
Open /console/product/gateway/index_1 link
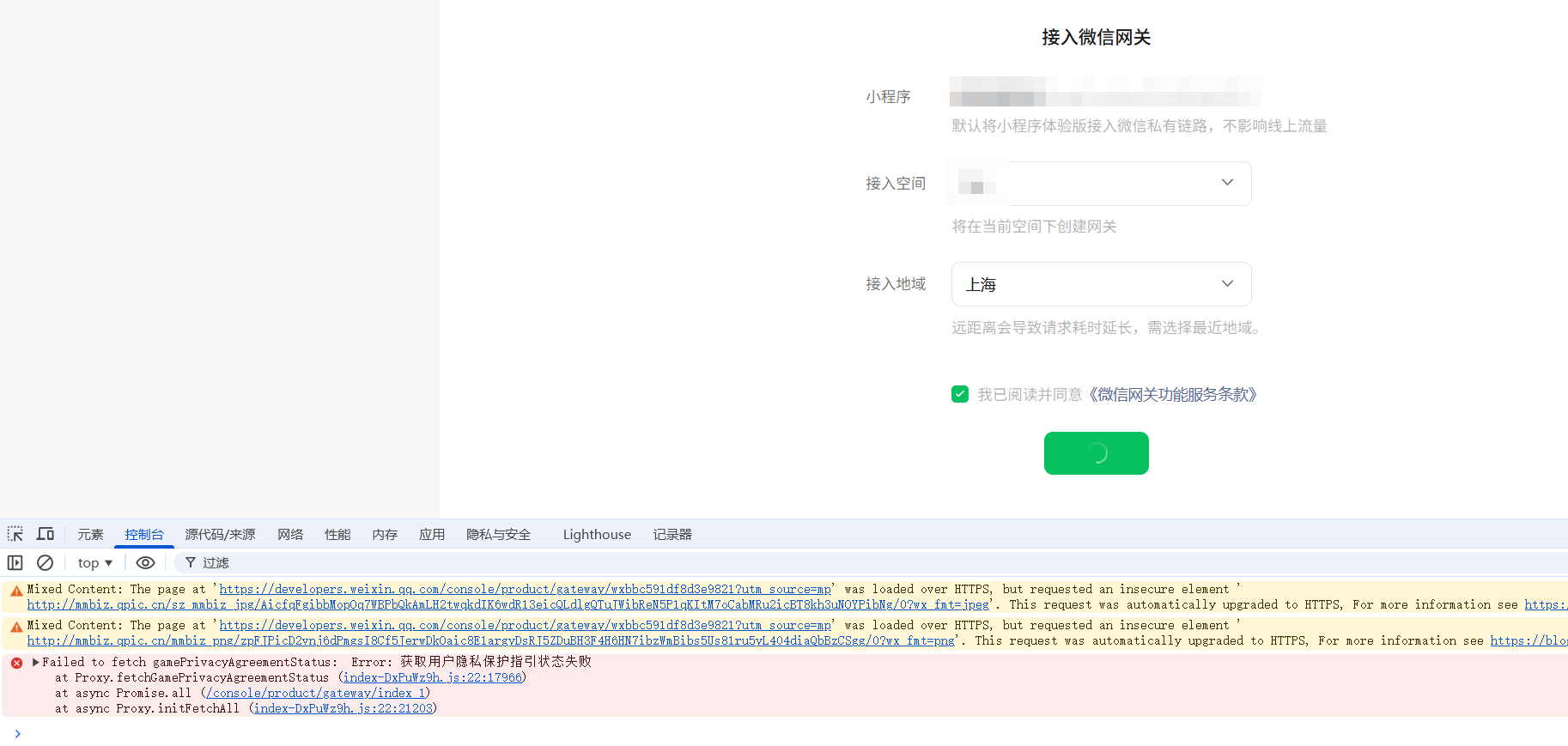click(x=316, y=693)
